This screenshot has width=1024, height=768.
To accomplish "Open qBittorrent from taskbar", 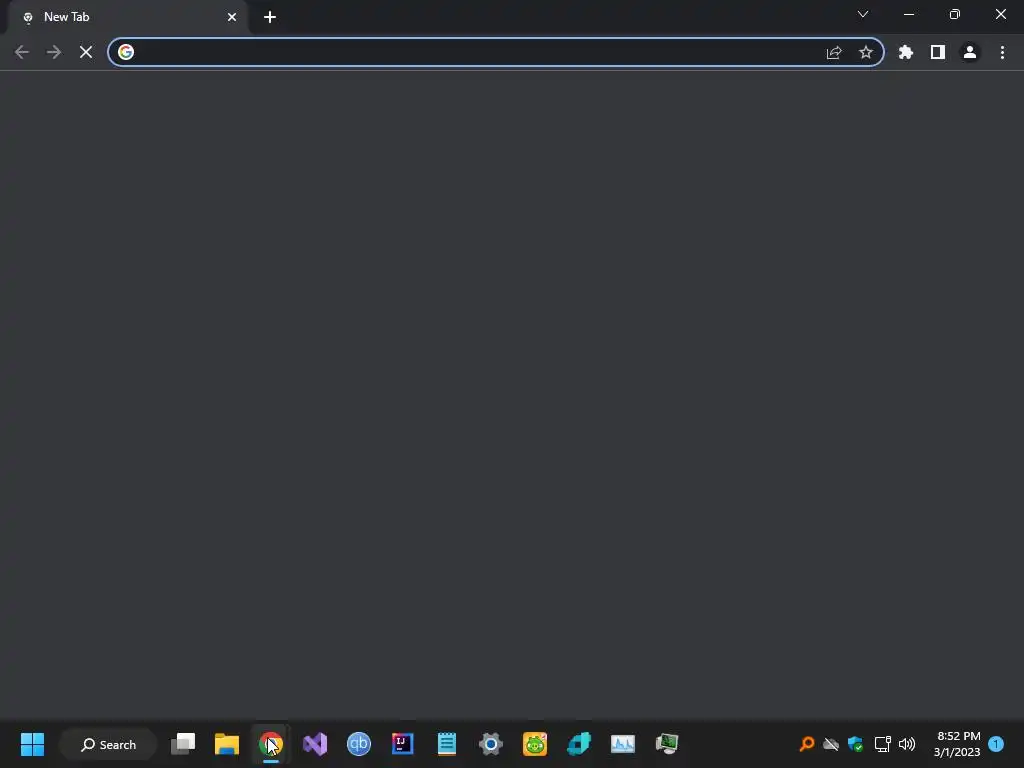I will click(x=359, y=744).
